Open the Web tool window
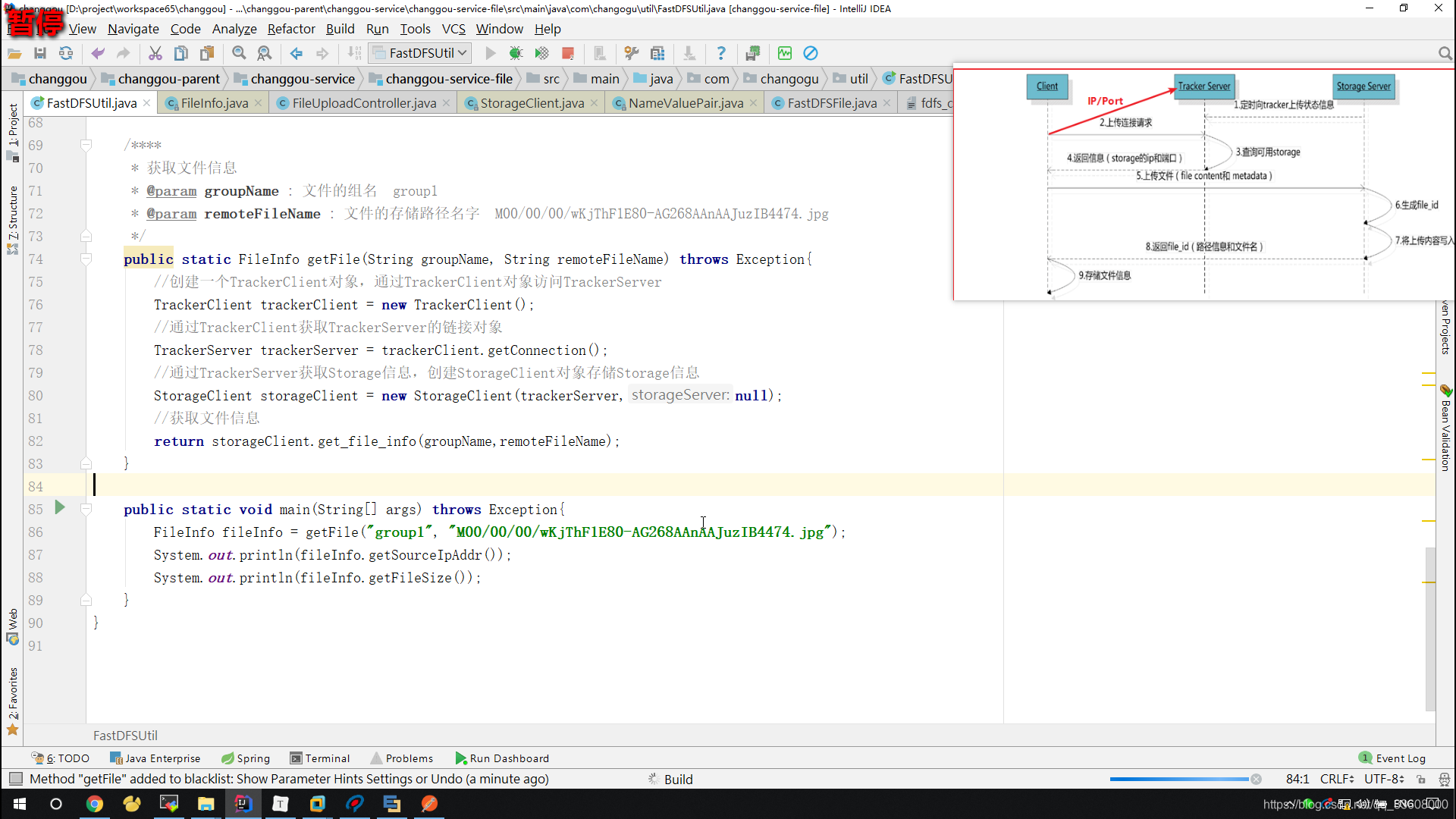1456x819 pixels. click(13, 626)
